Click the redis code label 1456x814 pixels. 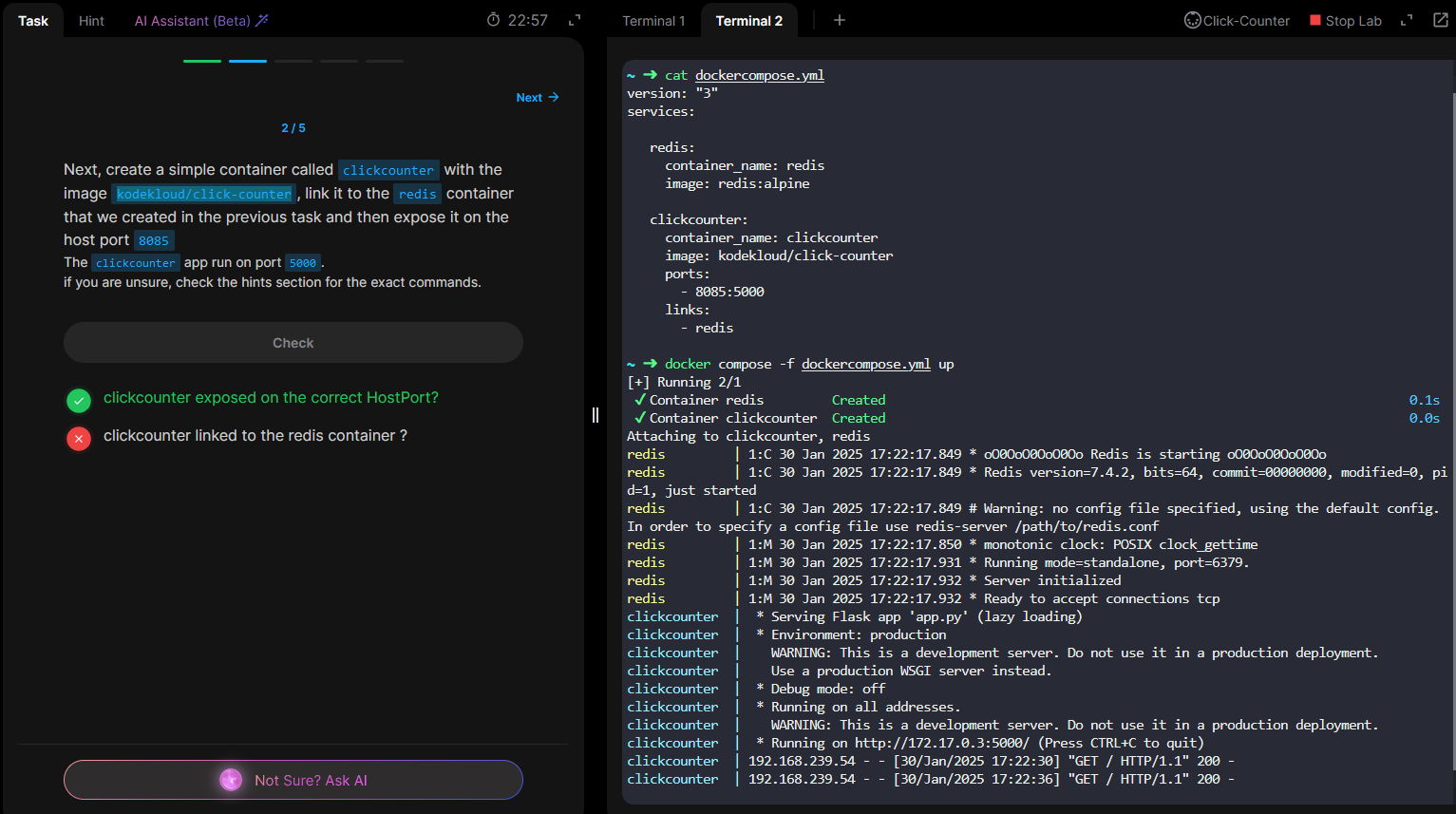[x=418, y=194]
